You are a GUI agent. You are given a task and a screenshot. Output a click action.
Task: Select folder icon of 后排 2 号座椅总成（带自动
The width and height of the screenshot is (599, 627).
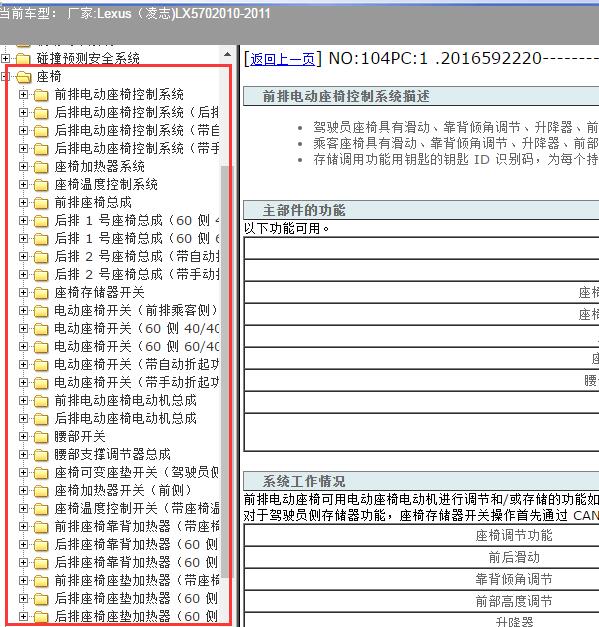pos(41,257)
